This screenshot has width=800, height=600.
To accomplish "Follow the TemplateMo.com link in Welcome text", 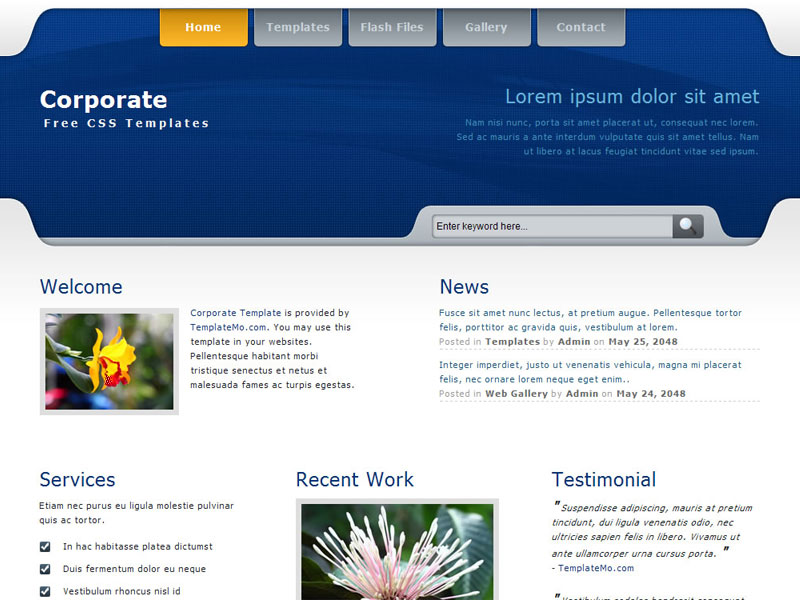I will pyautogui.click(x=228, y=327).
